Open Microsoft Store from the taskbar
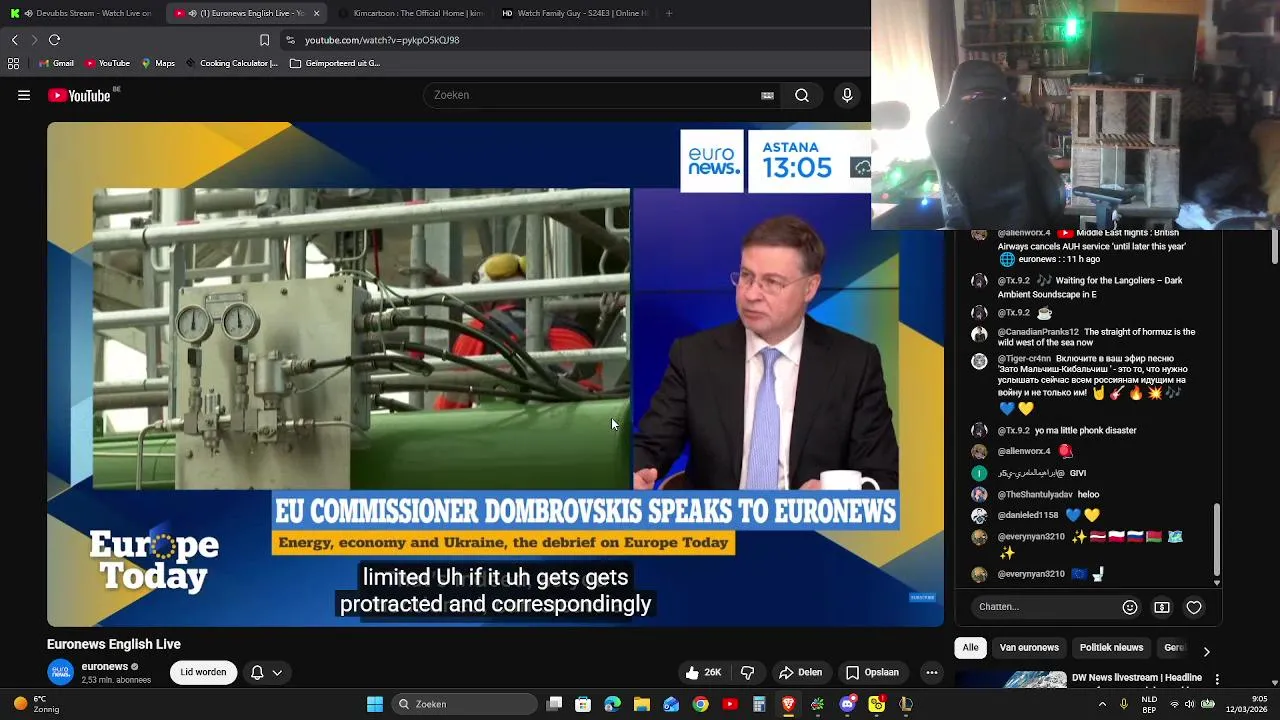 click(x=583, y=704)
